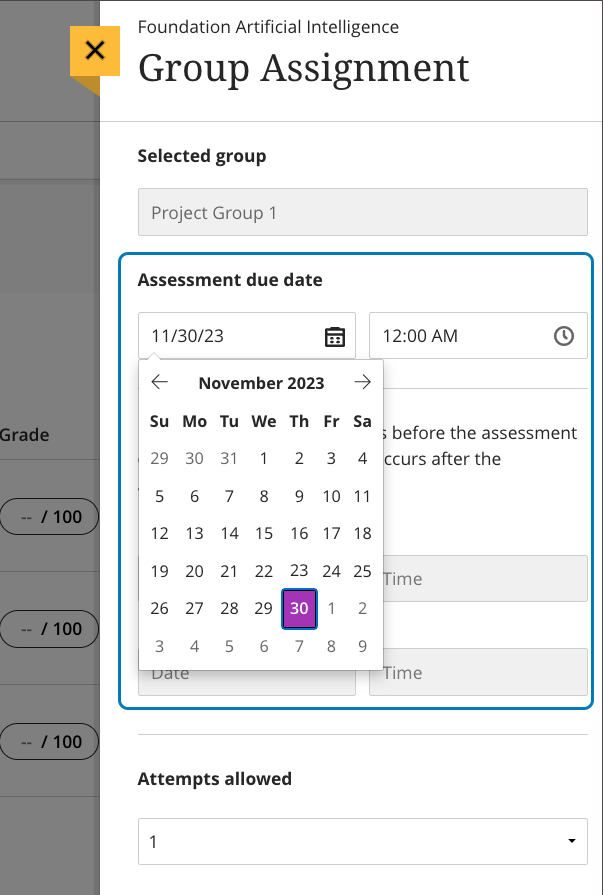This screenshot has height=895, width=603.
Task: Select November 23 in the calendar
Action: [298, 571]
